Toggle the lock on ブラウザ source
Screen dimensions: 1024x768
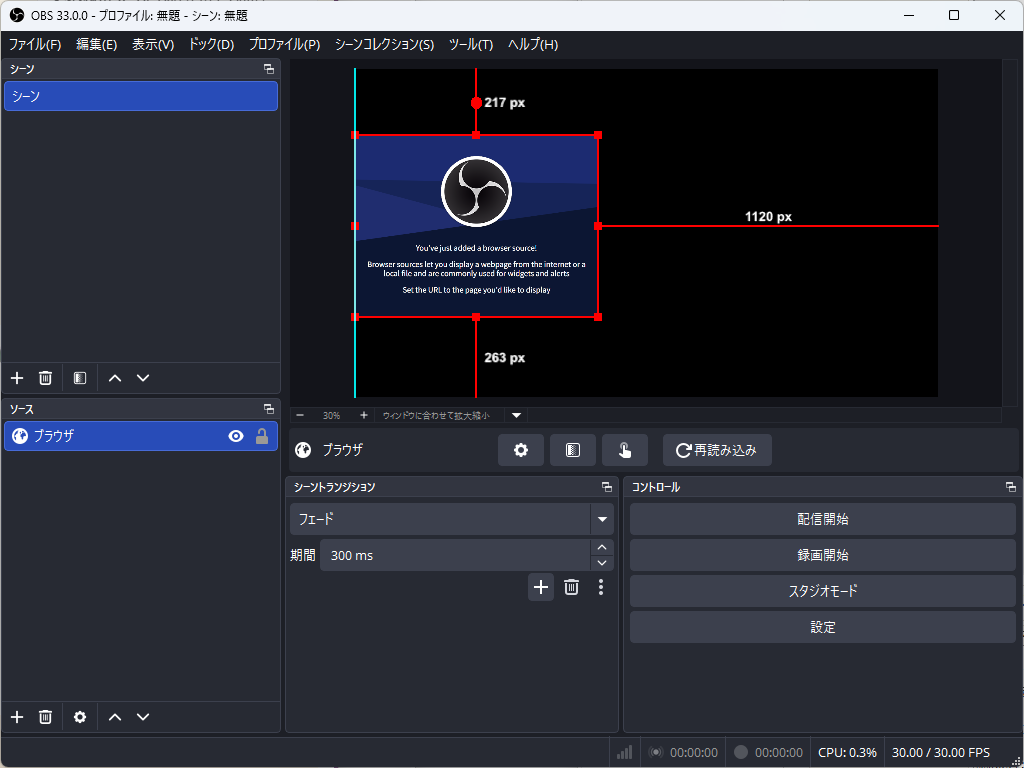[x=262, y=436]
